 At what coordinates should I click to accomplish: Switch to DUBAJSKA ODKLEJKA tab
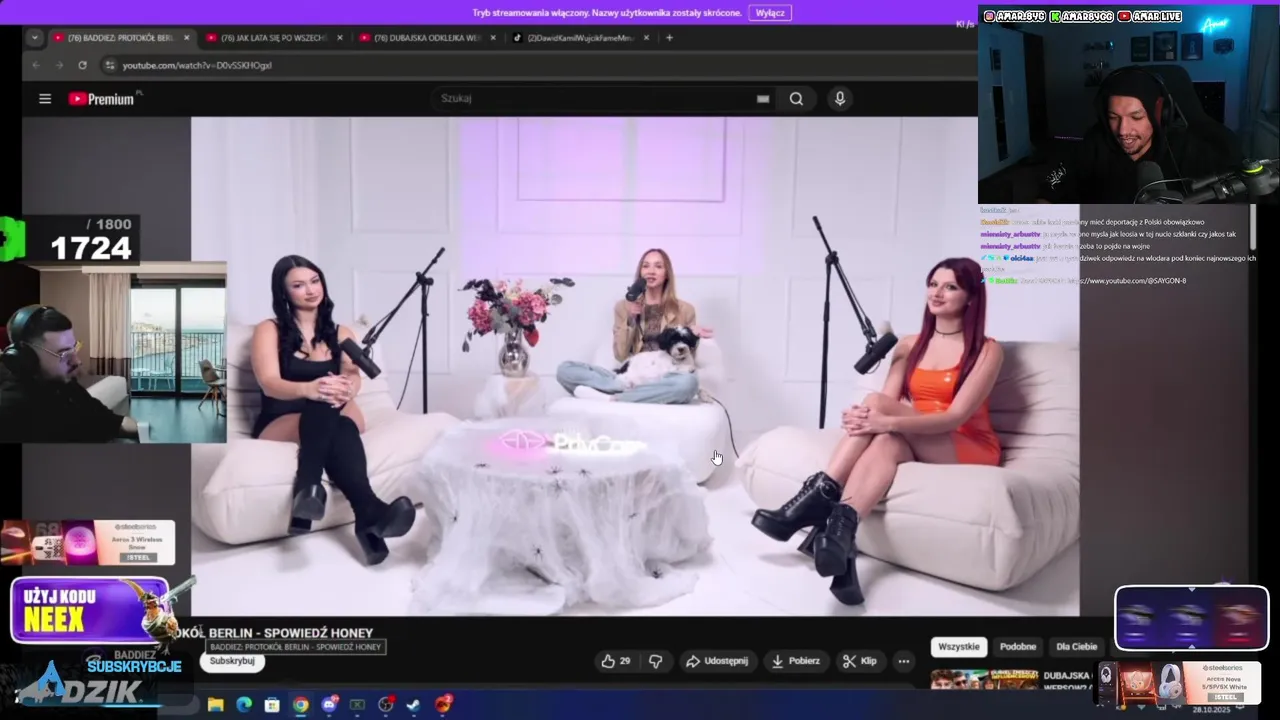427,38
